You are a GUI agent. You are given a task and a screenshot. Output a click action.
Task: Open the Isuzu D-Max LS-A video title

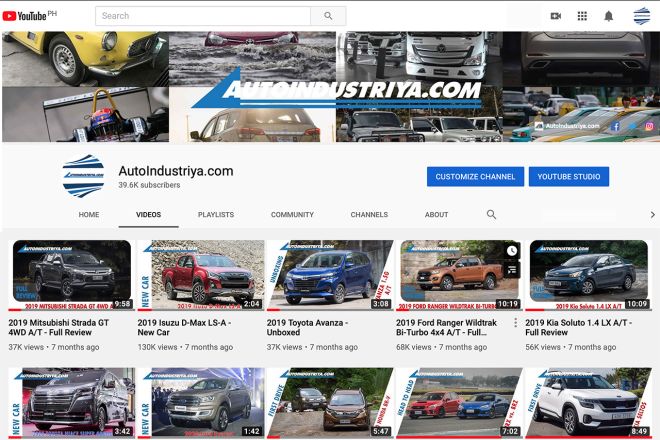pos(184,328)
